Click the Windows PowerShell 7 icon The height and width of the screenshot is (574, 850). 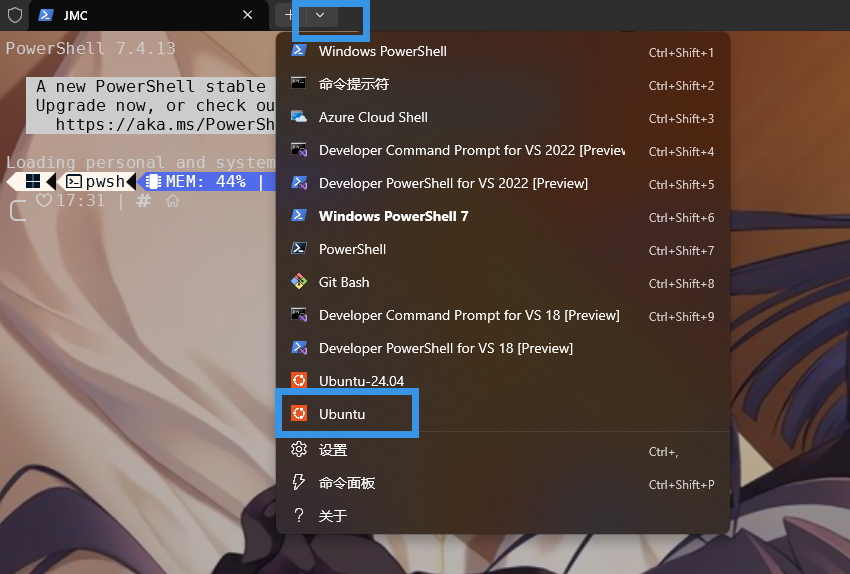coord(299,215)
